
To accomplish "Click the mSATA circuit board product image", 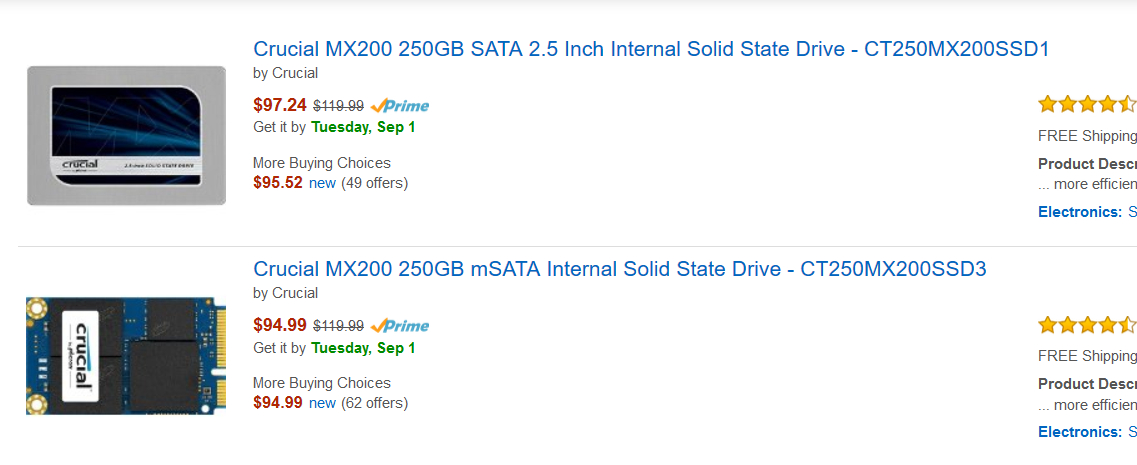I will [x=126, y=355].
